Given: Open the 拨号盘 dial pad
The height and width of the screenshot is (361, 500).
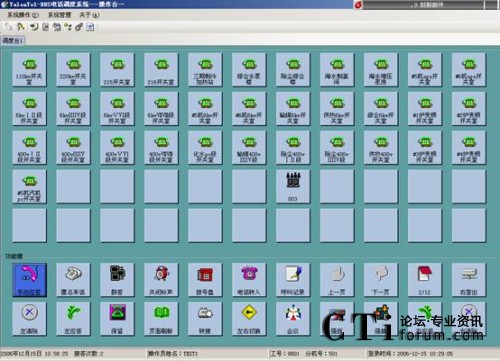Looking at the screenshot, I should pos(205,280).
